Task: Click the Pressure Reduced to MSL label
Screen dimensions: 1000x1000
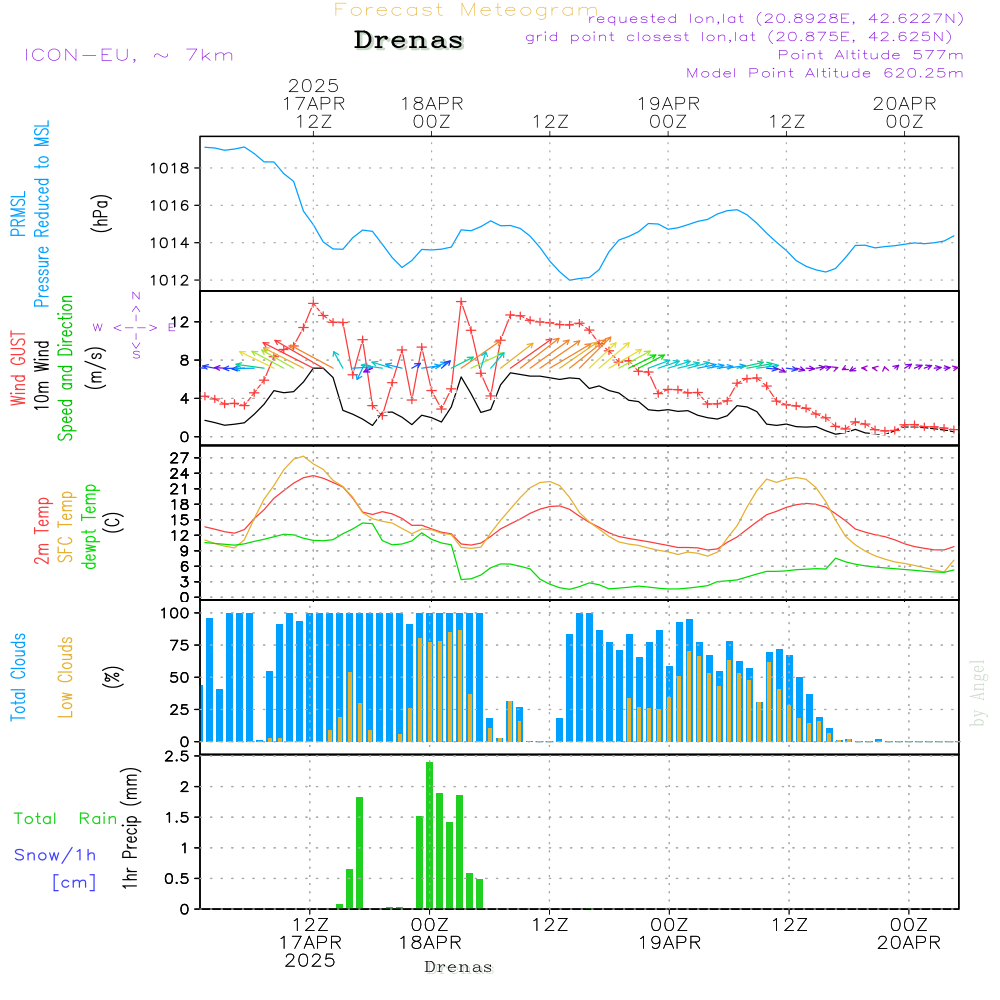Action: [41, 214]
